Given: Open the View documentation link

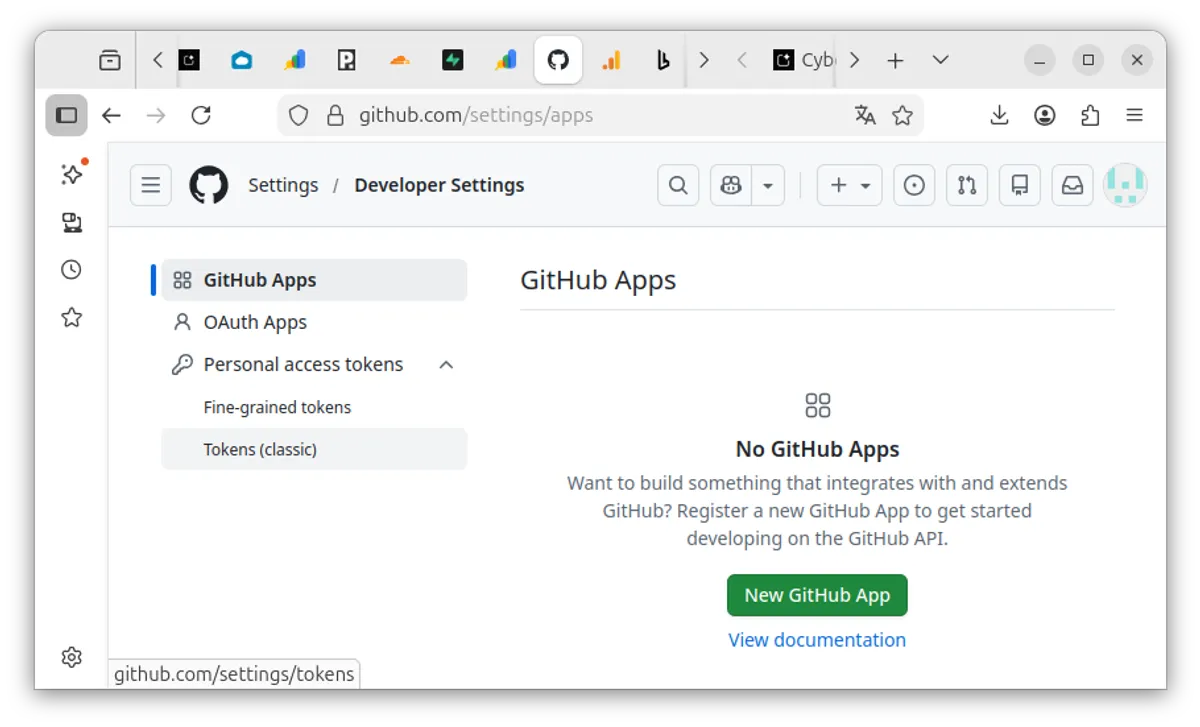Looking at the screenshot, I should pyautogui.click(x=817, y=640).
